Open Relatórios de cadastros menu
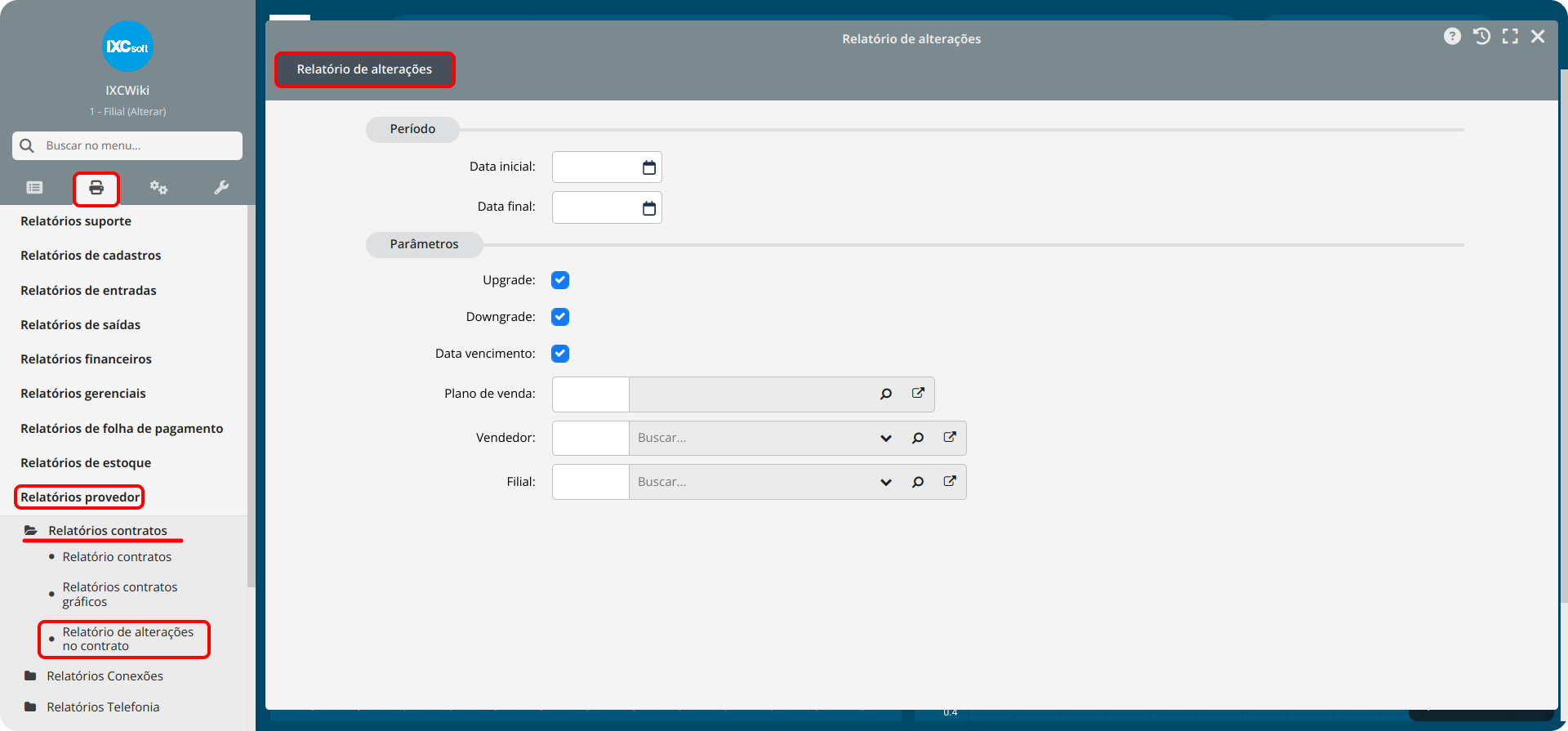1568x731 pixels. click(91, 256)
